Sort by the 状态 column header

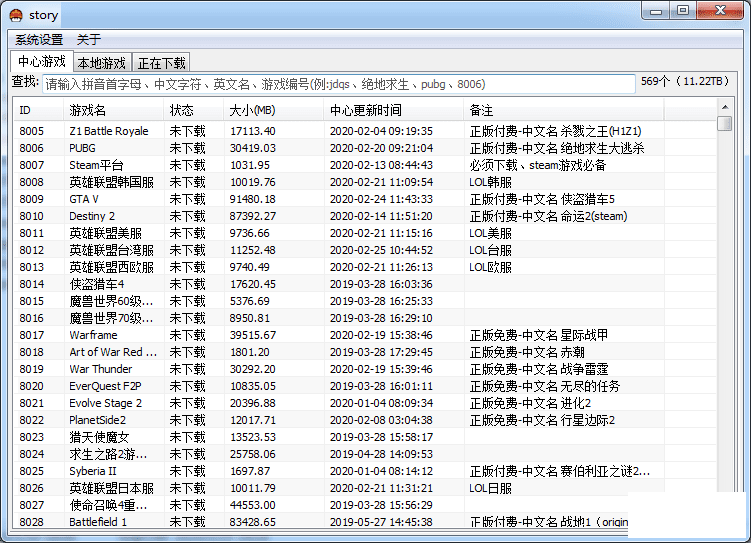click(x=193, y=111)
